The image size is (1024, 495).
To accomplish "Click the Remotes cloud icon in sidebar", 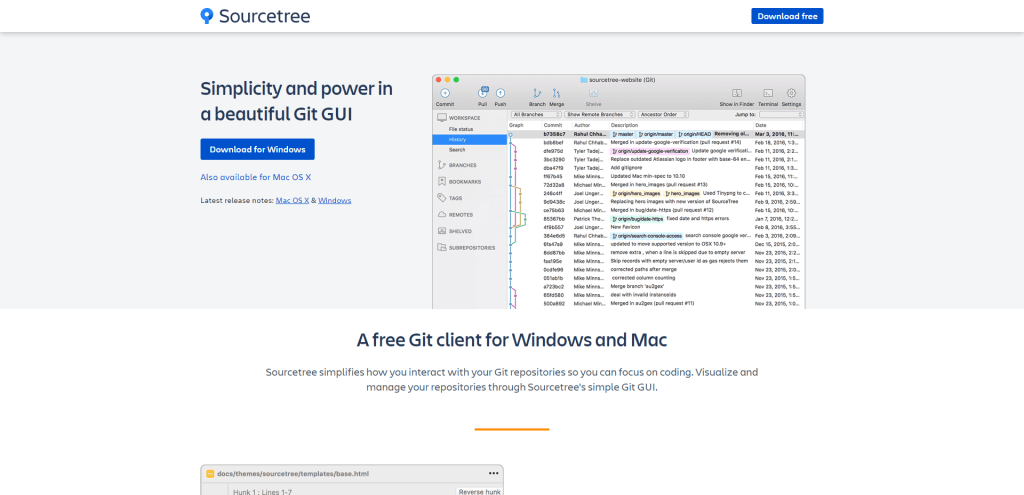I will point(442,214).
